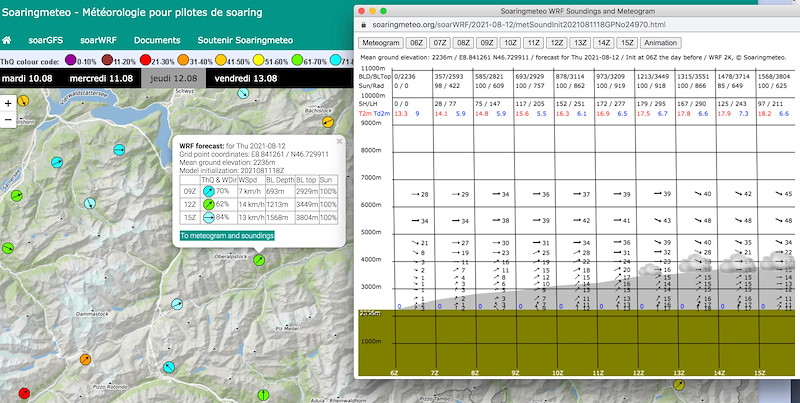Zoom in the map with plus button
The height and width of the screenshot is (403, 800).
click(8, 104)
